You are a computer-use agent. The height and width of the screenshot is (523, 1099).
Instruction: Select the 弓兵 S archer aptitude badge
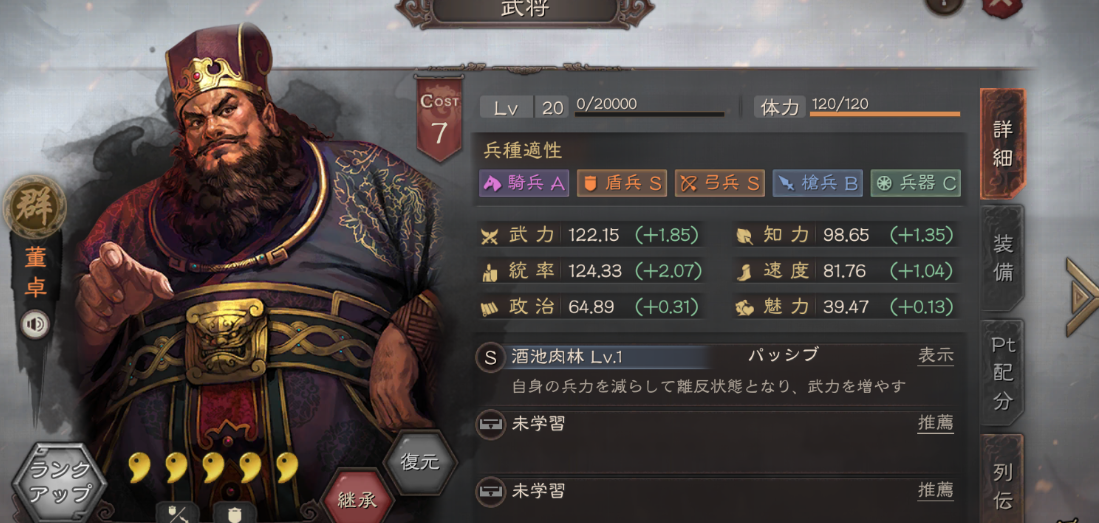[x=720, y=184]
